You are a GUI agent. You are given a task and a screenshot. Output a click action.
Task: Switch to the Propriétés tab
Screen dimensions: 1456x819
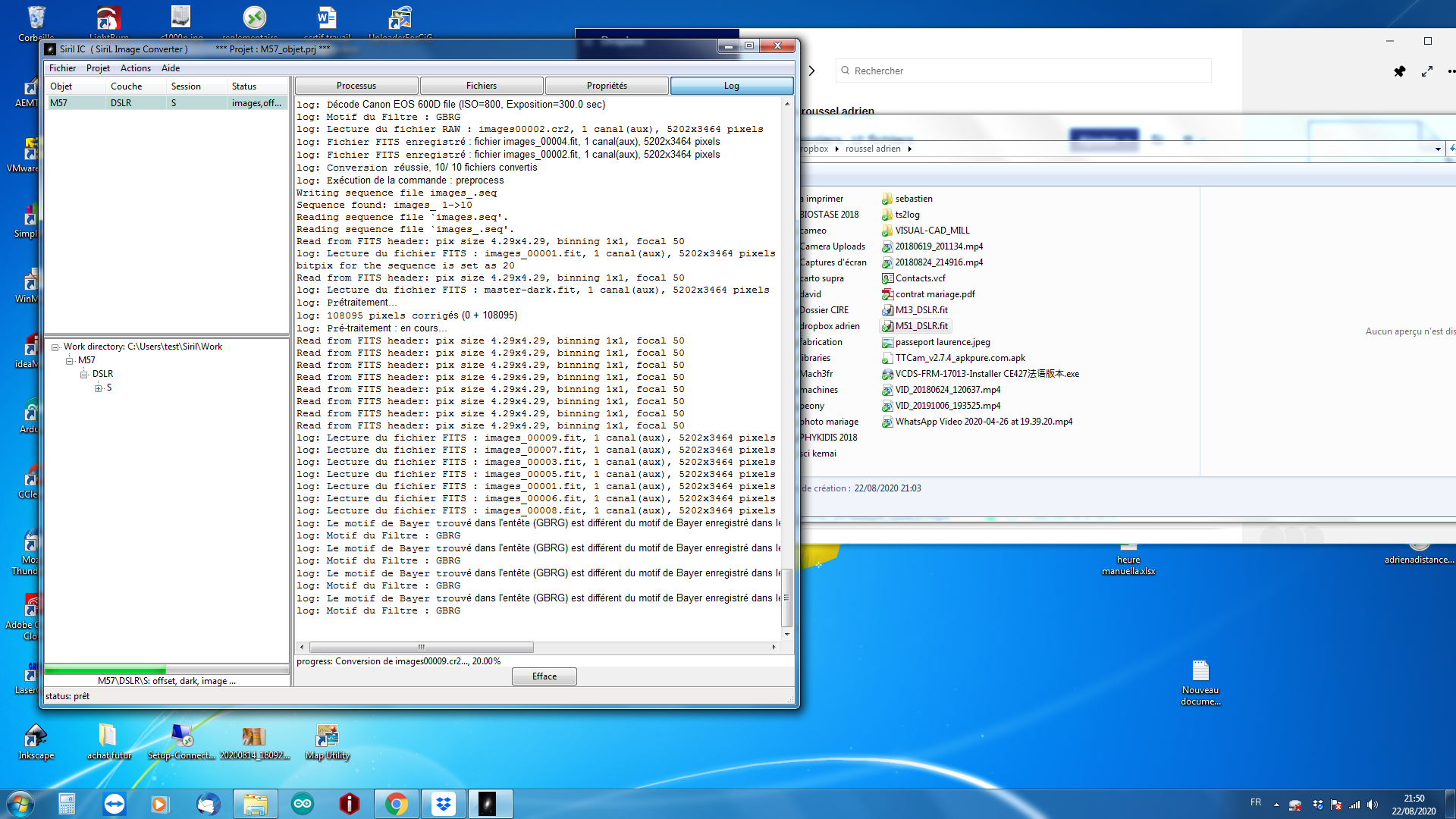(x=607, y=86)
